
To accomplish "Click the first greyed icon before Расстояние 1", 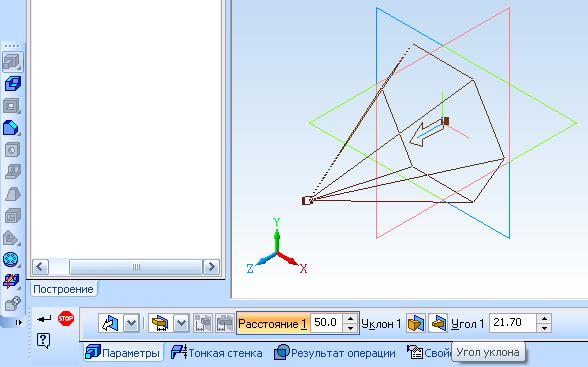I will pyautogui.click(x=203, y=323).
